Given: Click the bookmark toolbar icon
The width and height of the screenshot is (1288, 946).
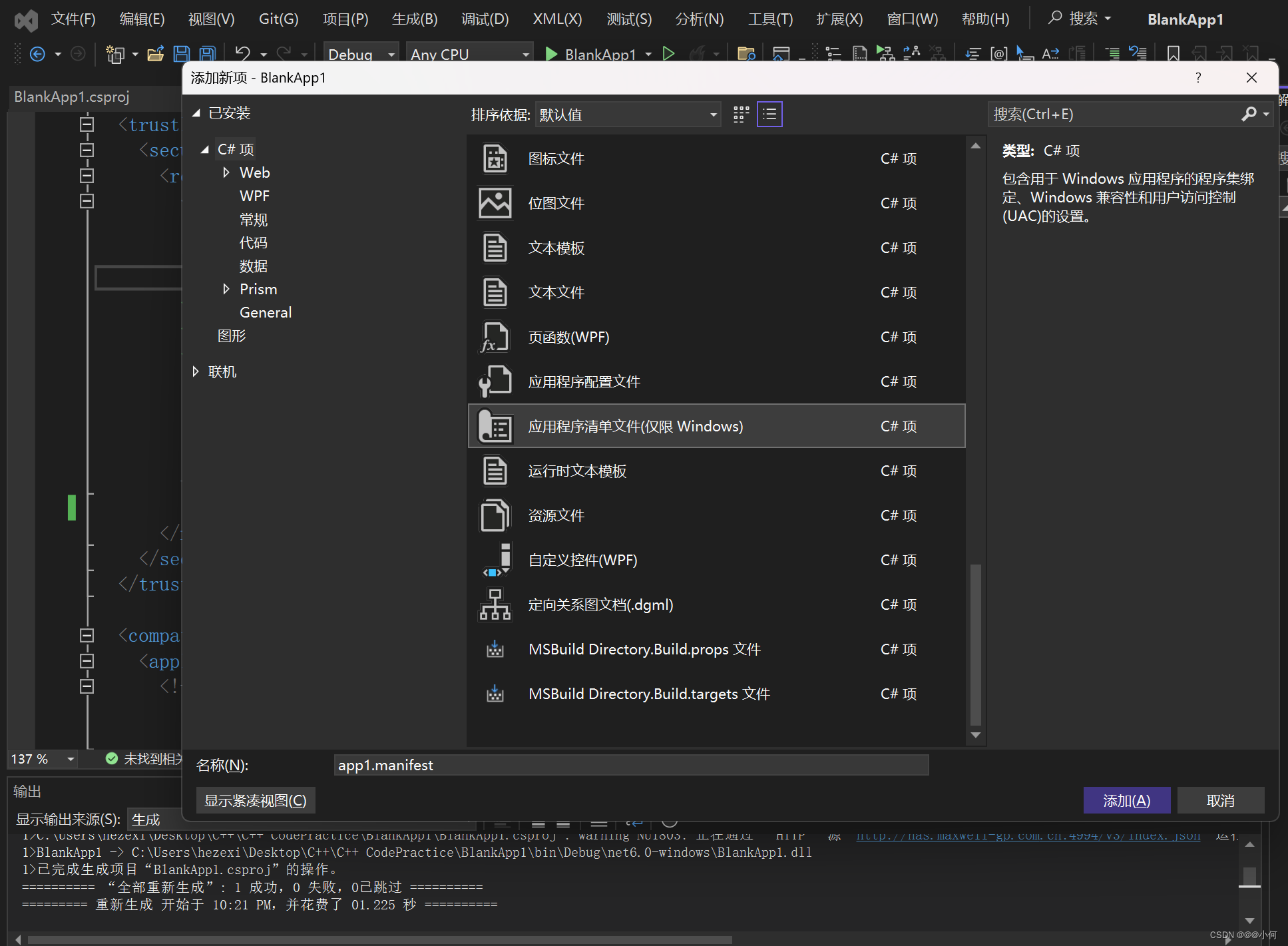Looking at the screenshot, I should (1174, 54).
